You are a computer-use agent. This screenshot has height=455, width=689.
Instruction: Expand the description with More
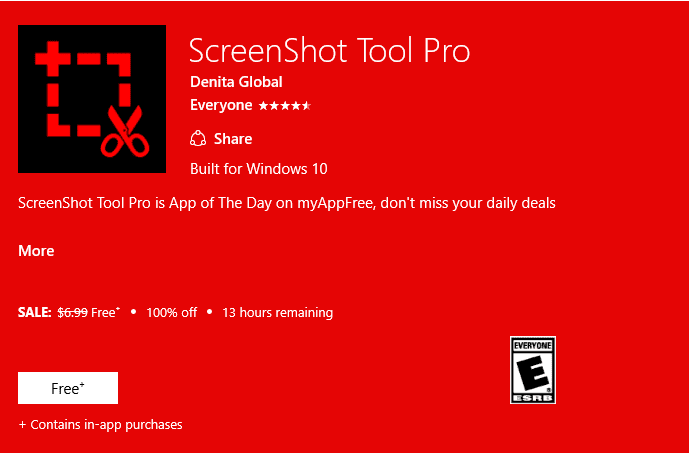pyautogui.click(x=36, y=251)
